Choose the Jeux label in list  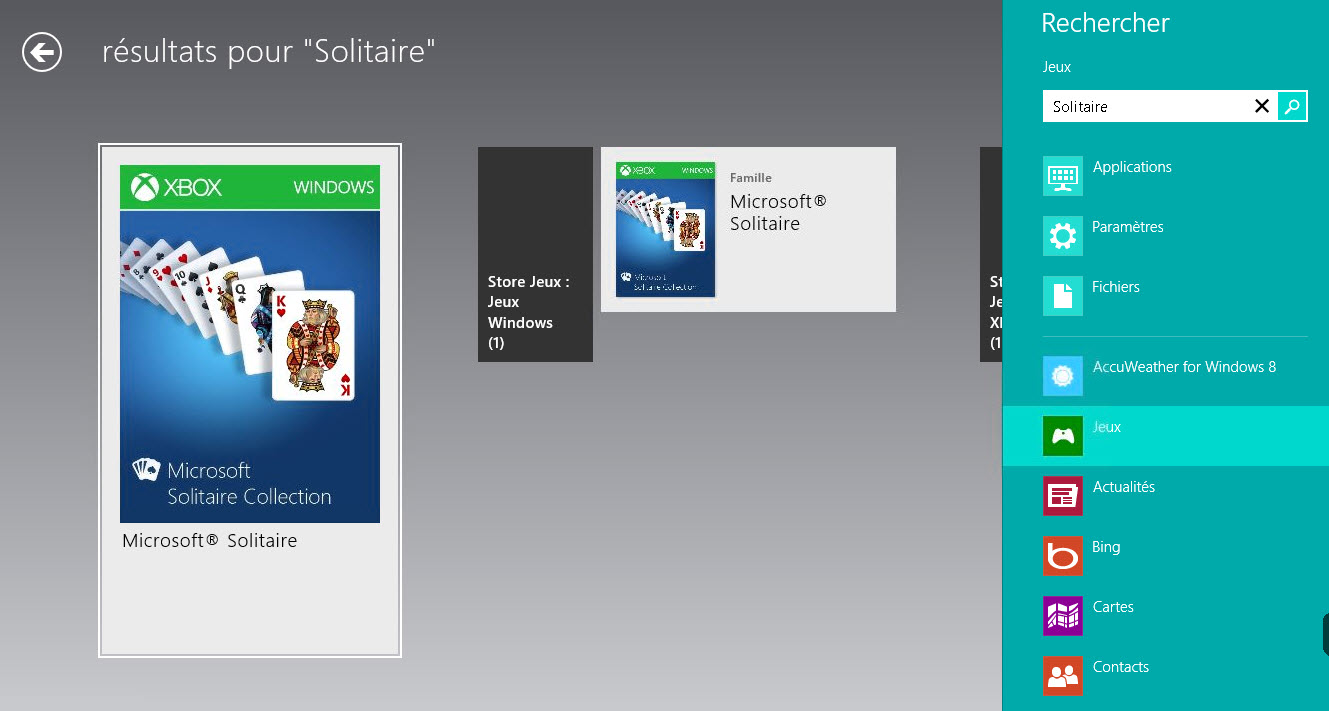click(1107, 427)
